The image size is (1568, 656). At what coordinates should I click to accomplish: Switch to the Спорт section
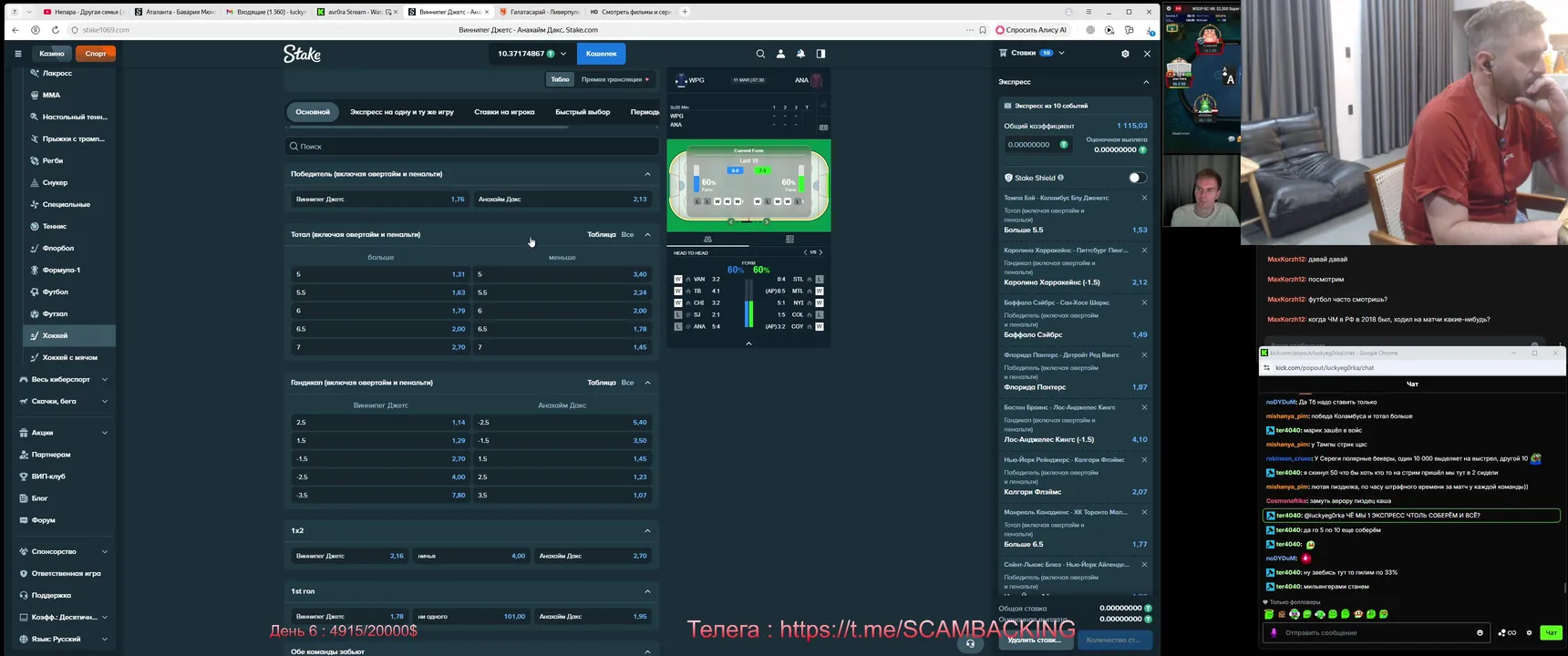tap(96, 54)
